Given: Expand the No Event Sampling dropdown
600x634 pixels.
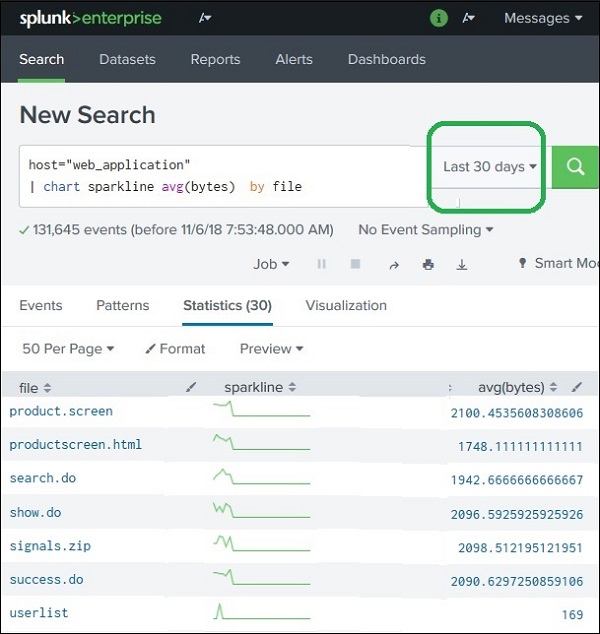Looking at the screenshot, I should [x=426, y=230].
